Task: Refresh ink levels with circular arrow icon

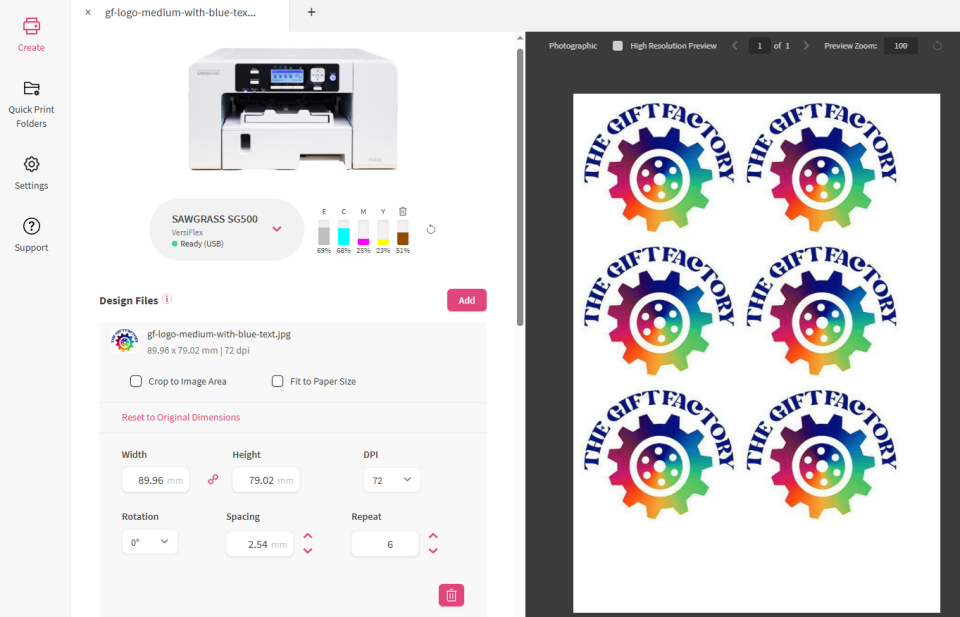Action: pos(431,229)
